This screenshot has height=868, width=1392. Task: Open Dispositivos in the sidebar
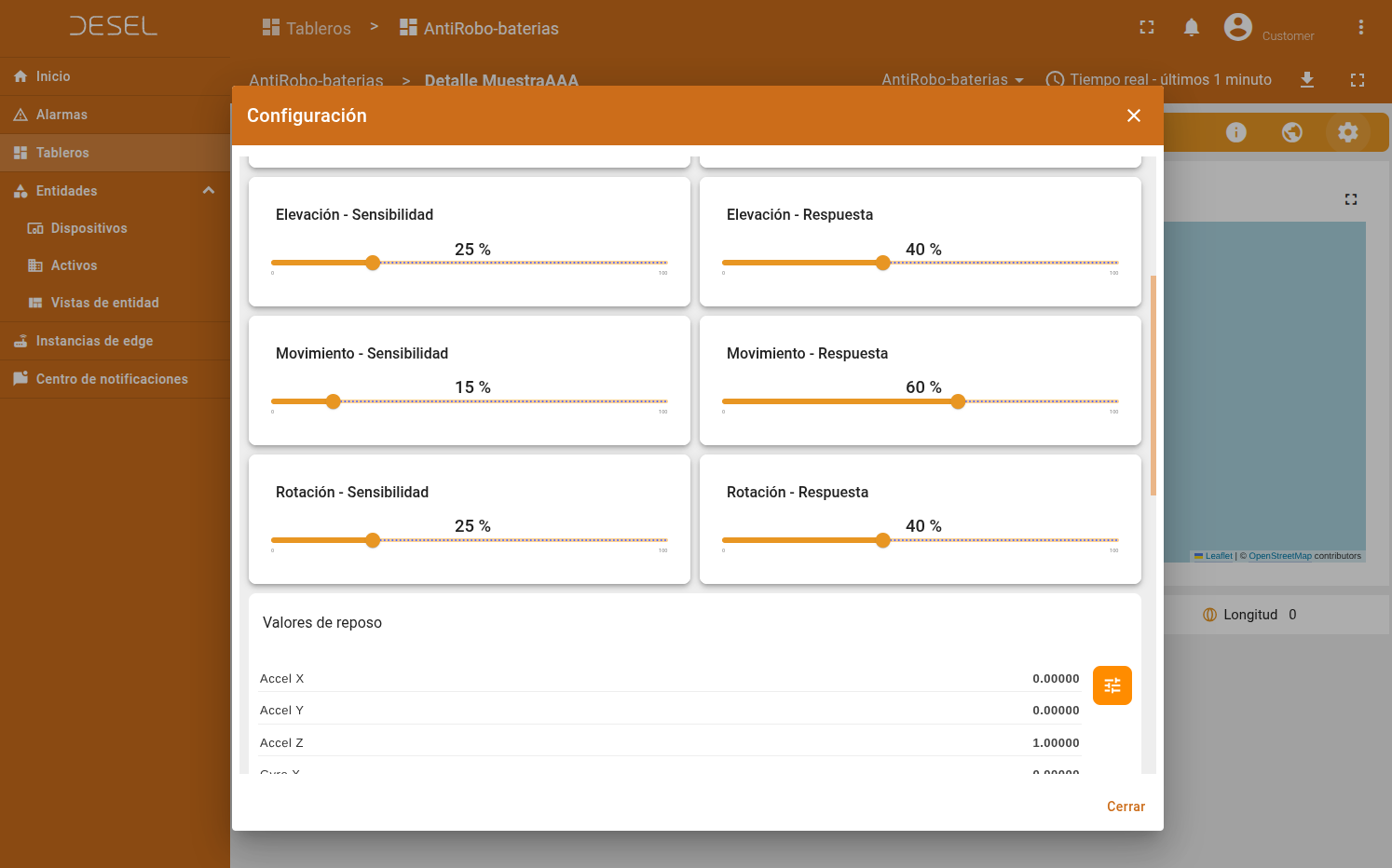pos(89,228)
